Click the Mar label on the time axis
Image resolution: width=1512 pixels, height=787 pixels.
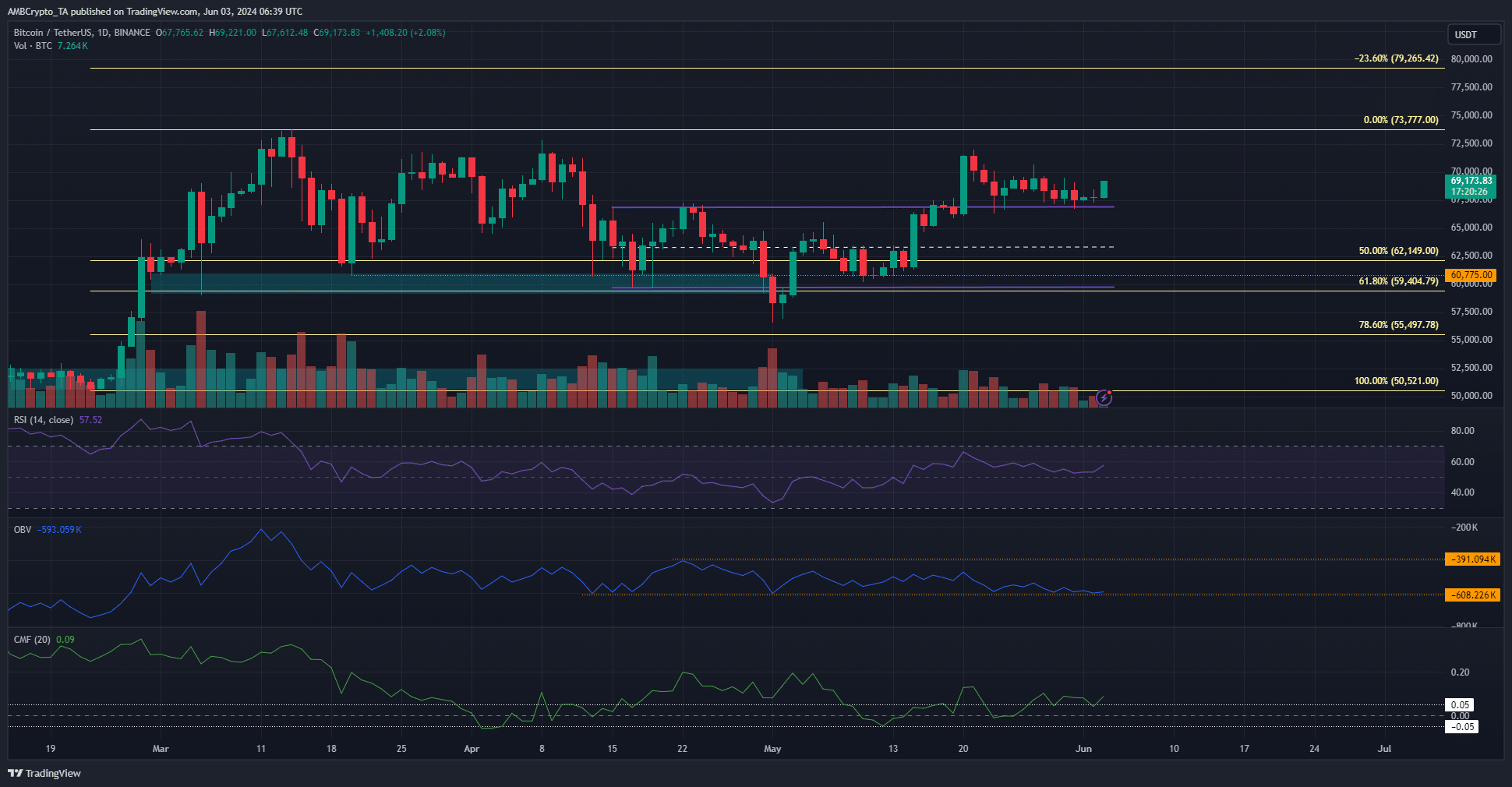click(161, 749)
